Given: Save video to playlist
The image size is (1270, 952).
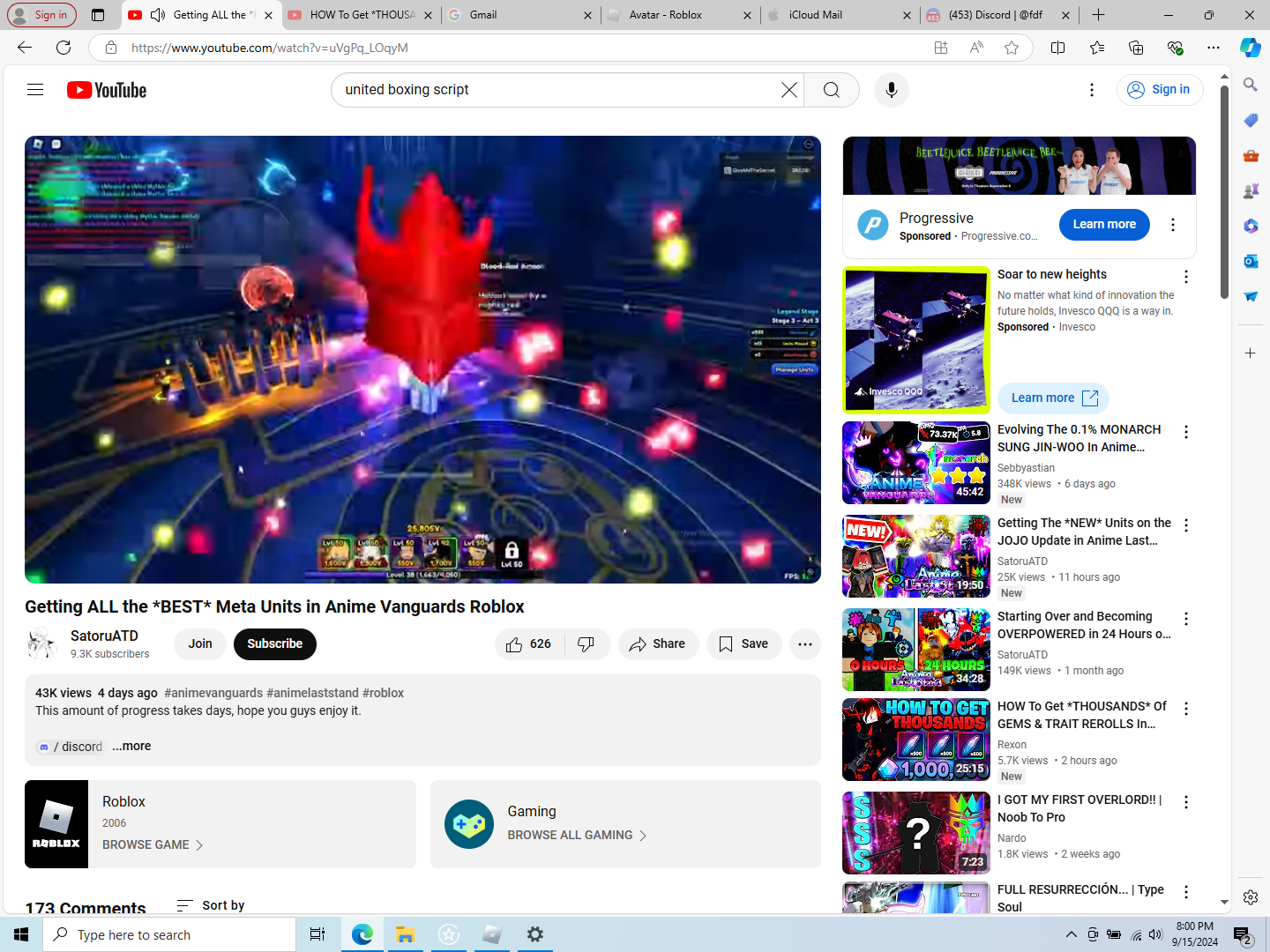Looking at the screenshot, I should pos(743,644).
